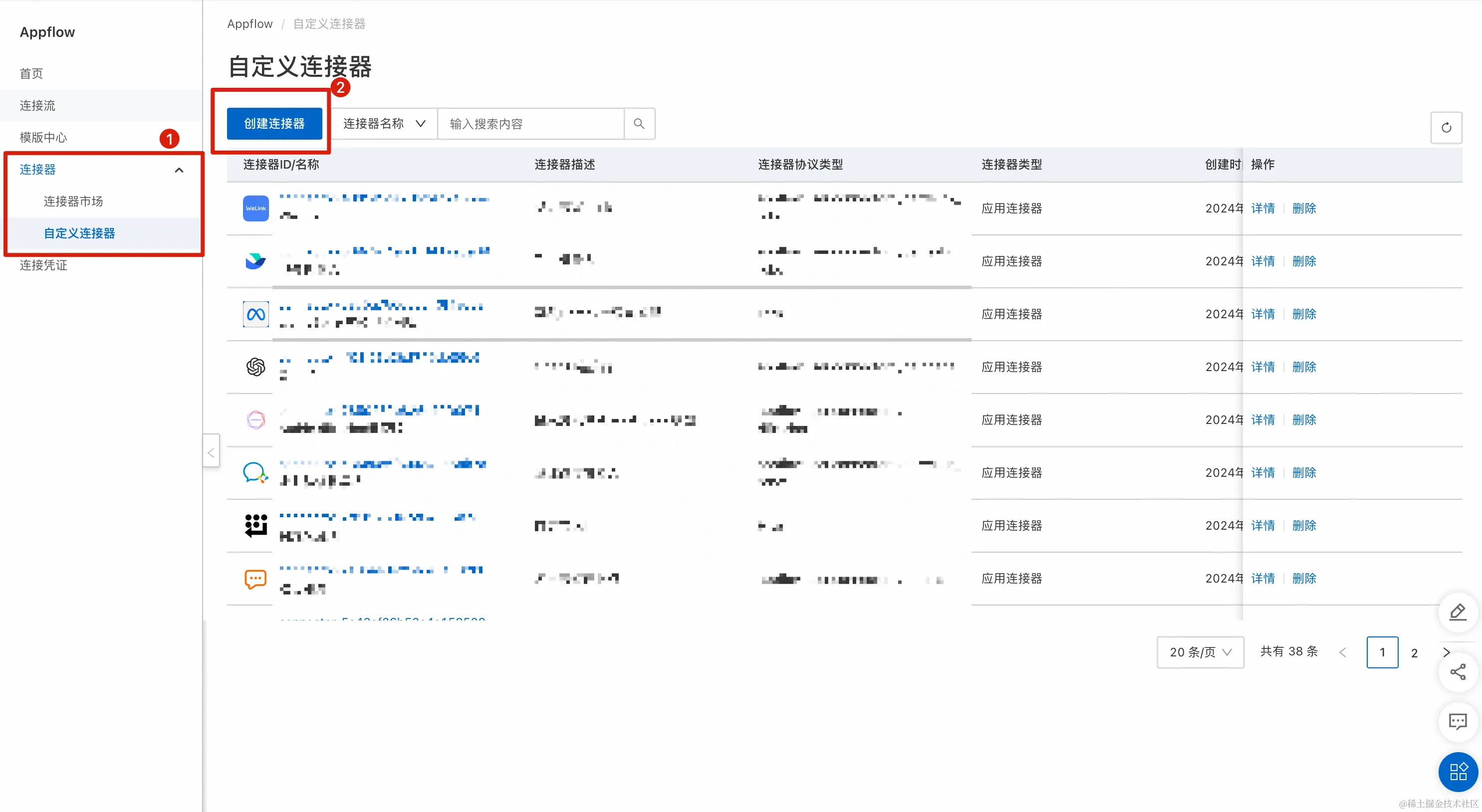Open the 连接器名称 search filter dropdown
Image resolution: width=1482 pixels, height=812 pixels.
[x=384, y=124]
